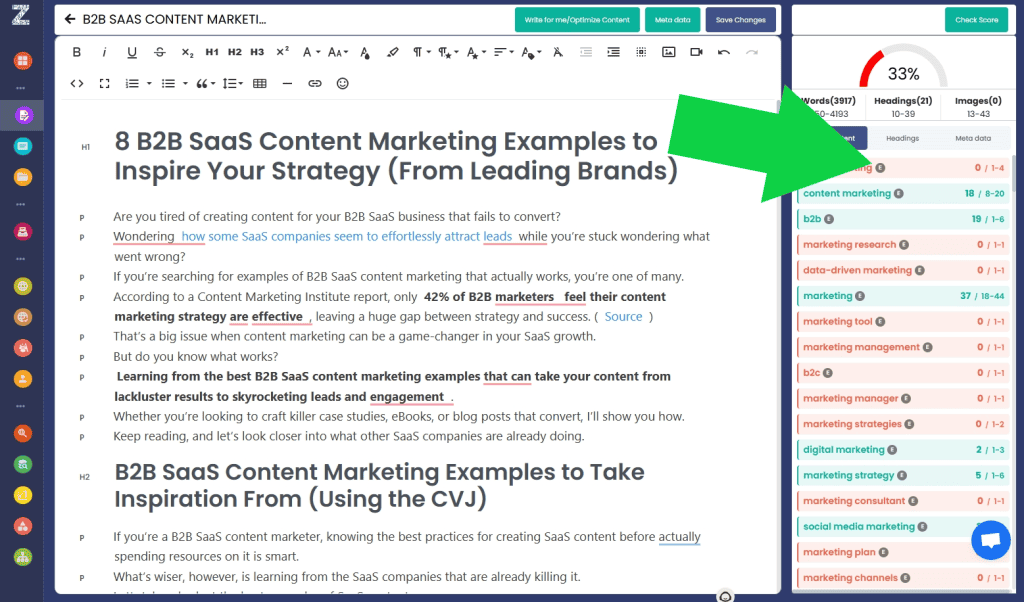This screenshot has height=602, width=1024.
Task: Apply subscript formatting
Action: tap(187, 52)
